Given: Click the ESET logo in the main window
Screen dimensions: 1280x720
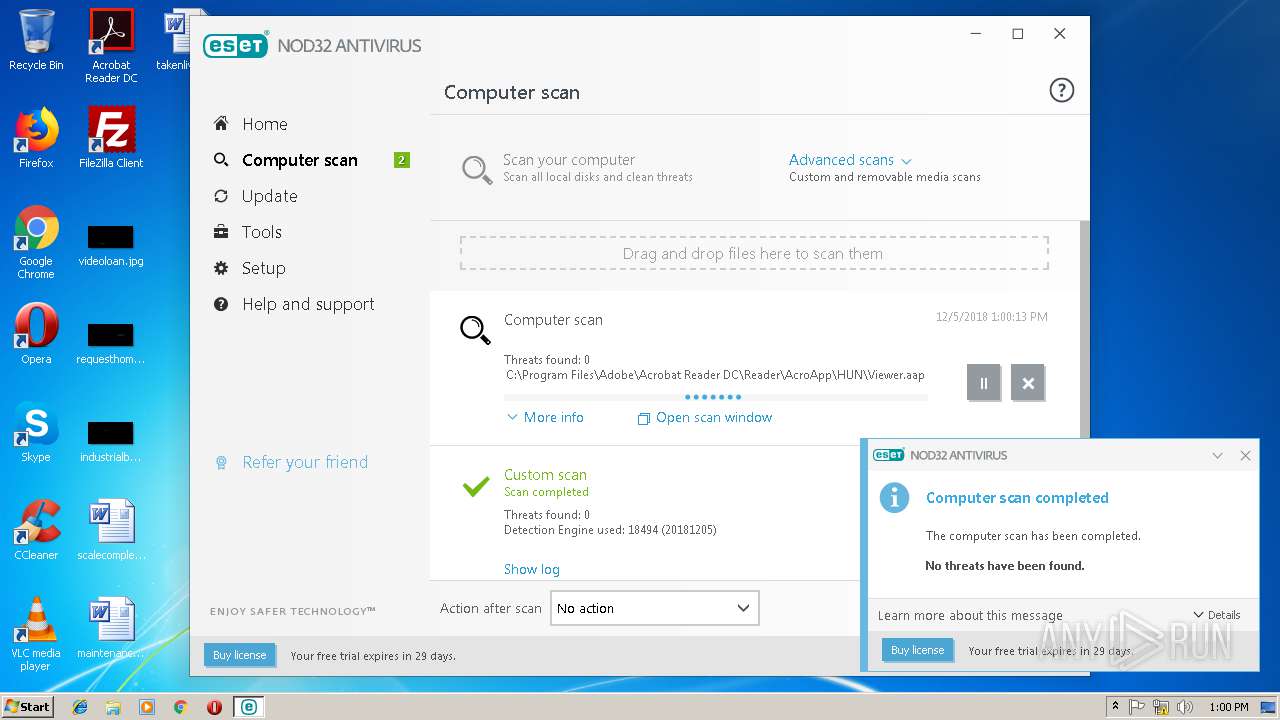Looking at the screenshot, I should 236,45.
